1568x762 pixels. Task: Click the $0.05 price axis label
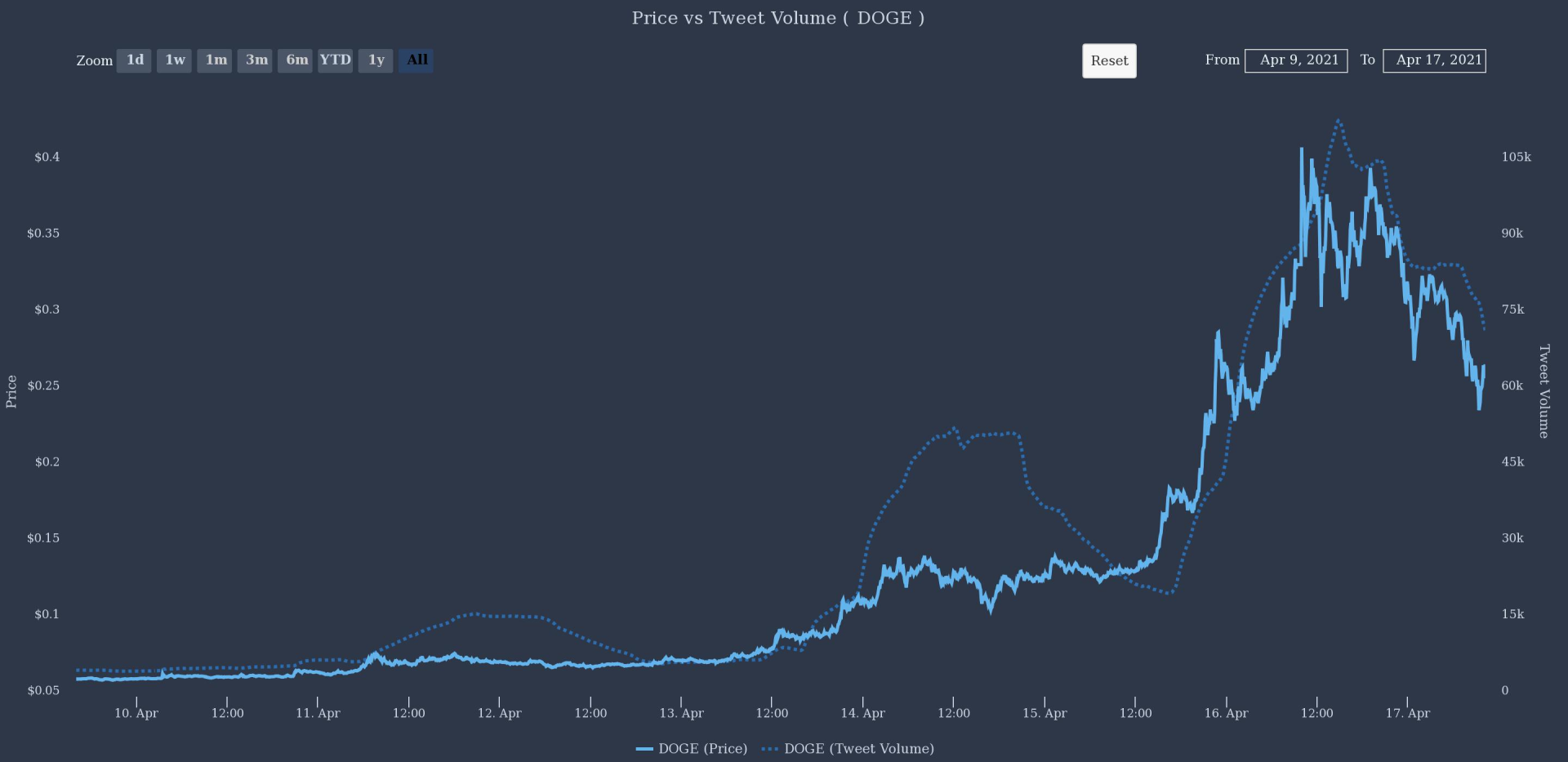click(x=43, y=691)
